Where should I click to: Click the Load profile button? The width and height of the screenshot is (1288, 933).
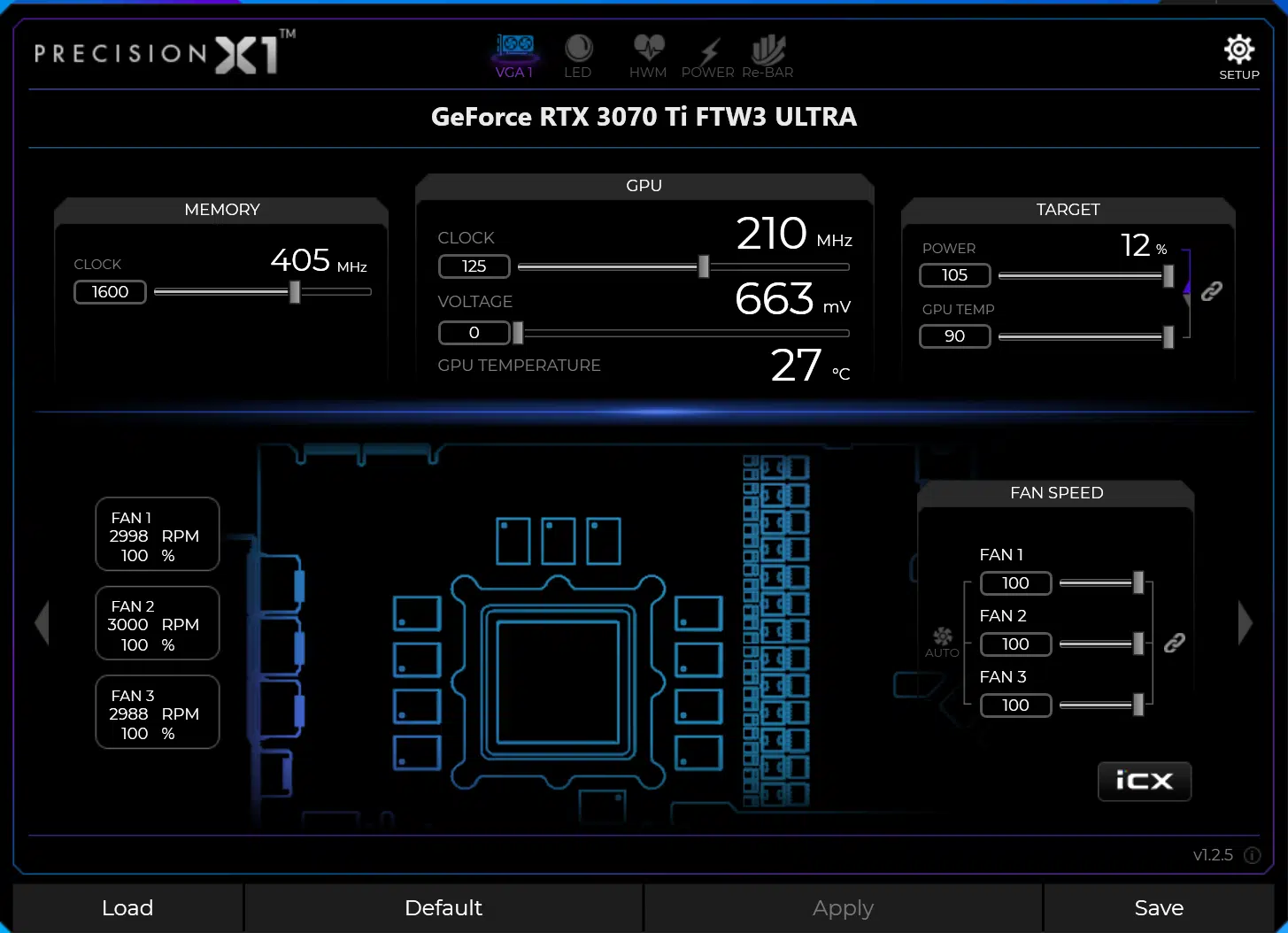click(x=127, y=908)
